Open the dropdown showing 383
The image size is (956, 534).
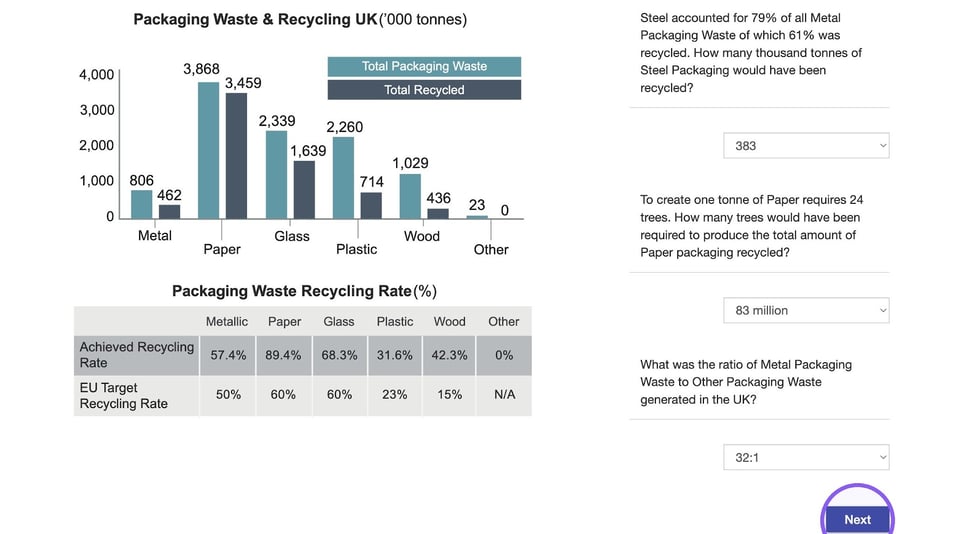point(806,146)
